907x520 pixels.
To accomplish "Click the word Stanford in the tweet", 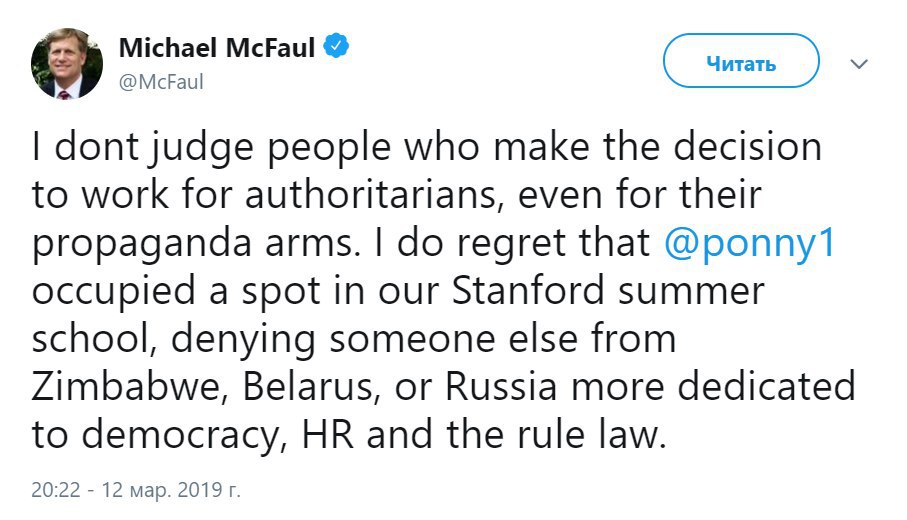I will tap(528, 290).
